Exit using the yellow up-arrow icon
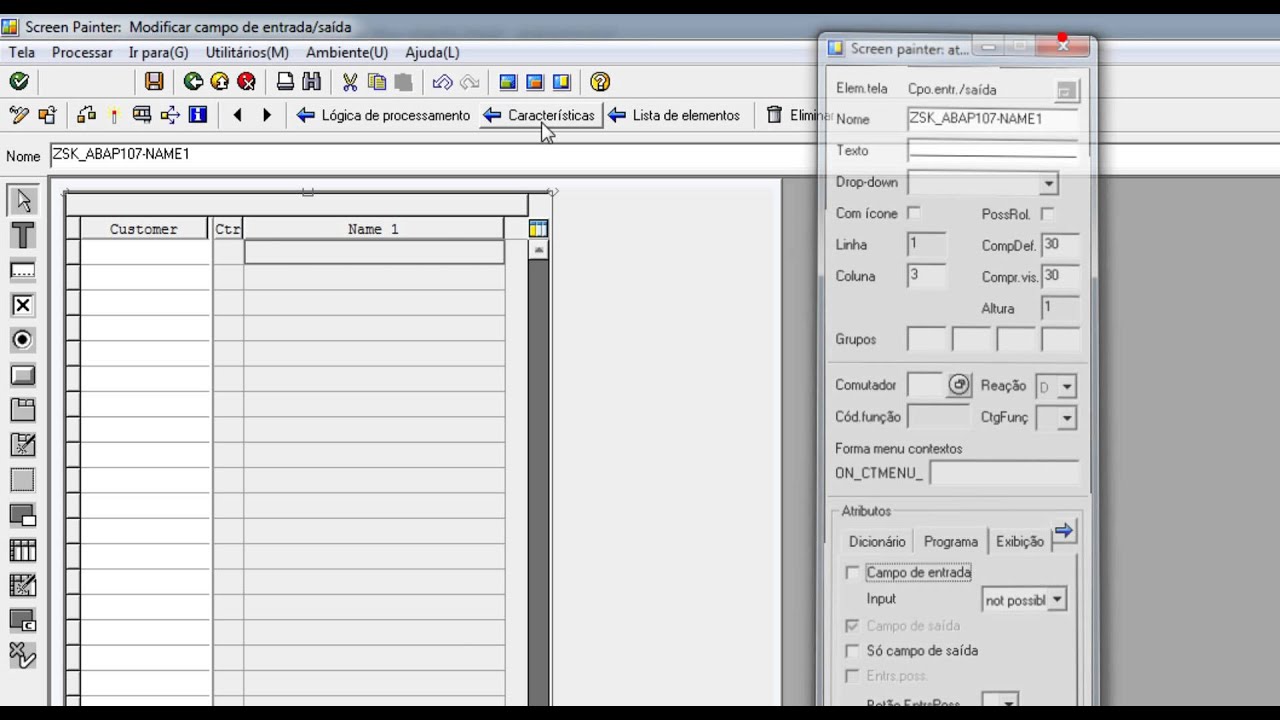The width and height of the screenshot is (1280, 720). coord(220,82)
